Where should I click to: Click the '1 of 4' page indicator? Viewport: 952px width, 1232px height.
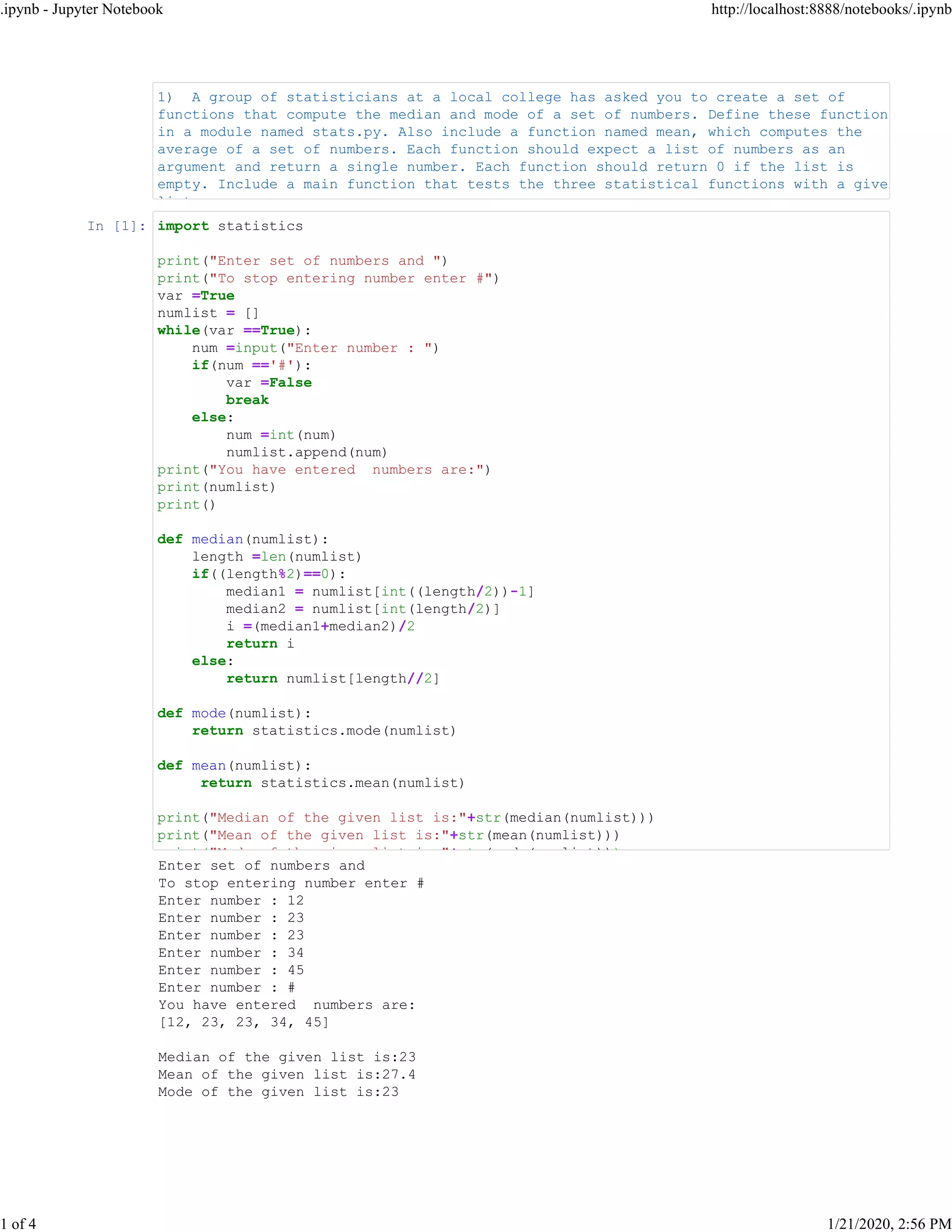18,1224
